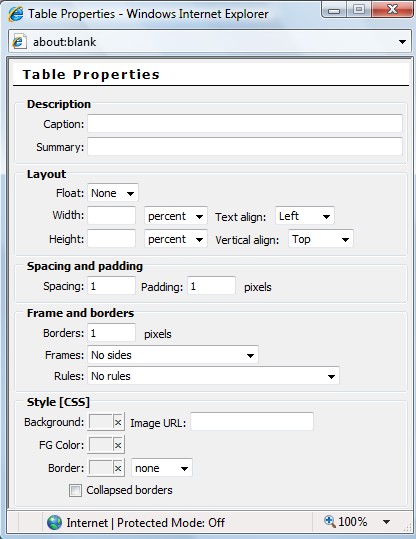Image resolution: width=416 pixels, height=539 pixels.
Task: Expand the address bar dropdown arrow
Action: [402, 42]
